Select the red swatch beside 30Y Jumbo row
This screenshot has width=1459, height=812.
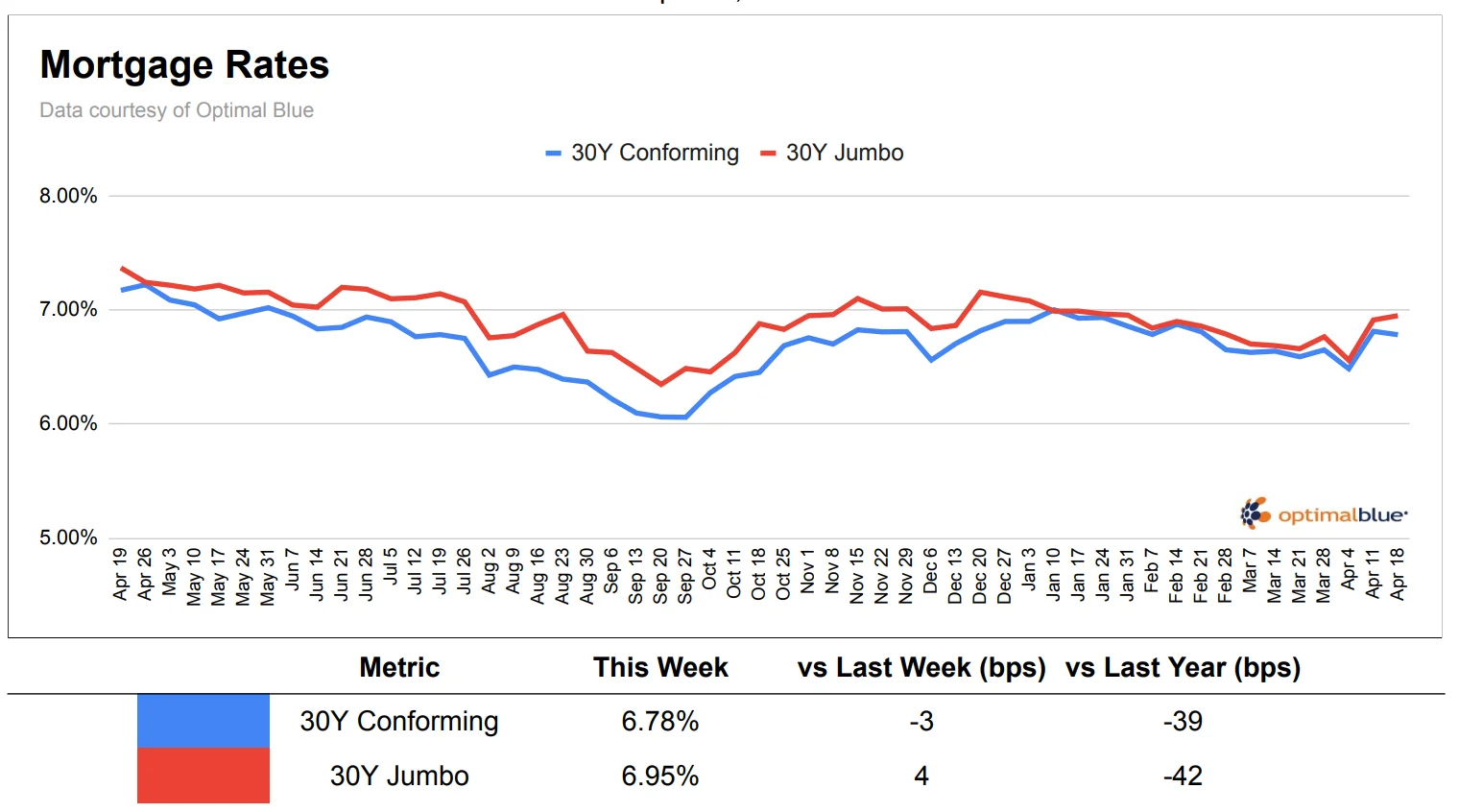click(x=203, y=776)
